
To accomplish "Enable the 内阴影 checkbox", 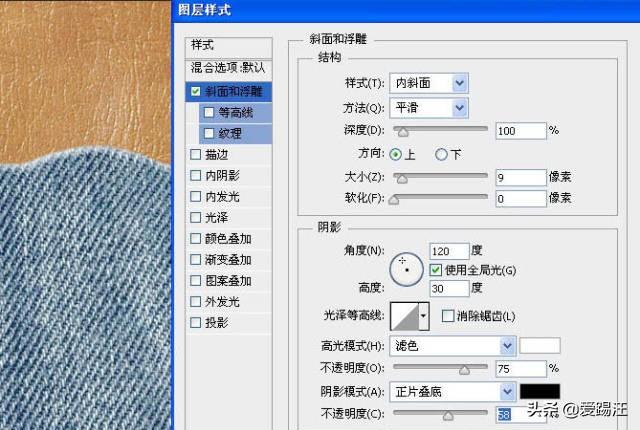I will (x=196, y=175).
